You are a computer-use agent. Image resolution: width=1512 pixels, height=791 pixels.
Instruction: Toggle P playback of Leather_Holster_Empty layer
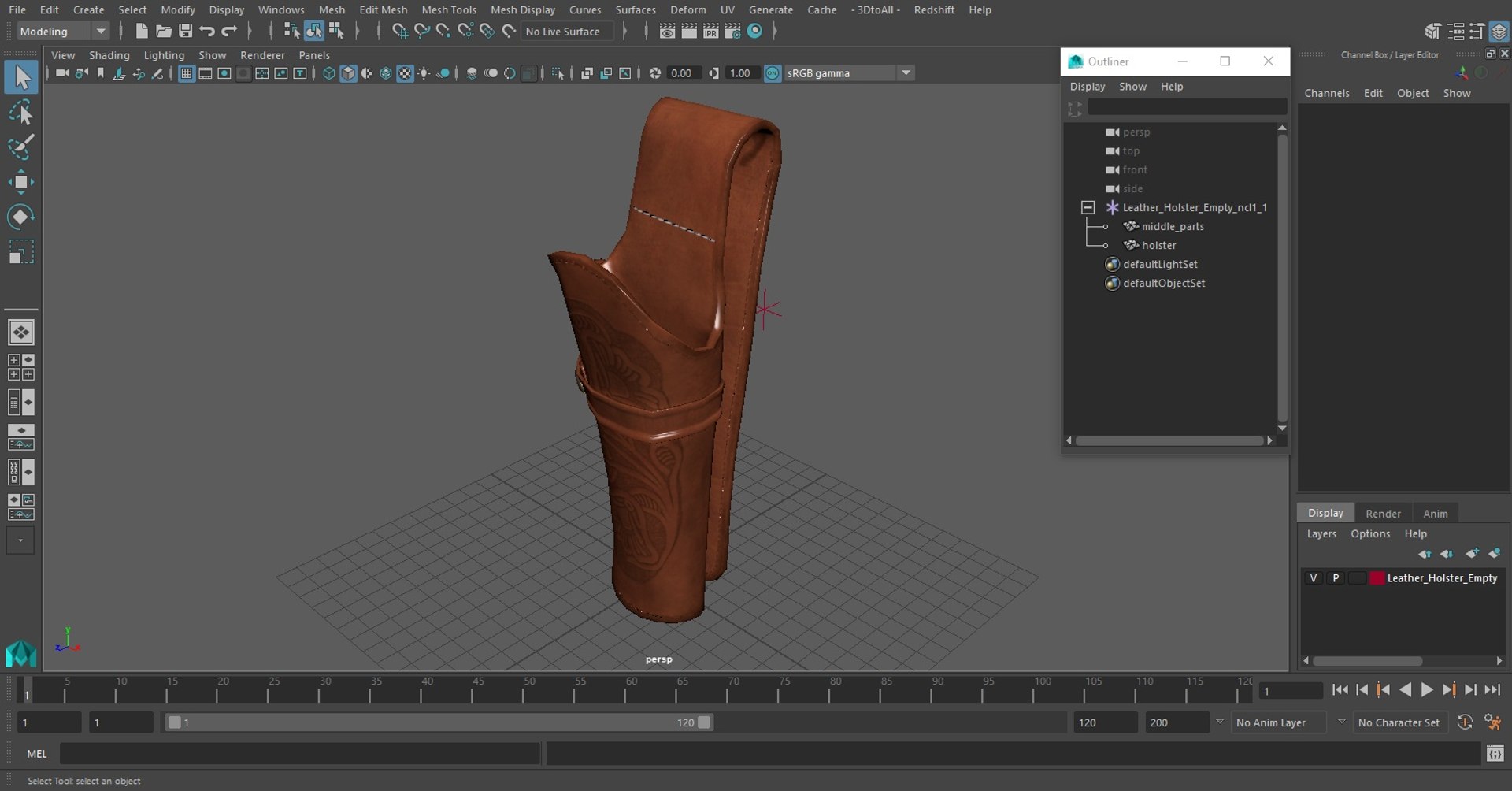pos(1336,578)
